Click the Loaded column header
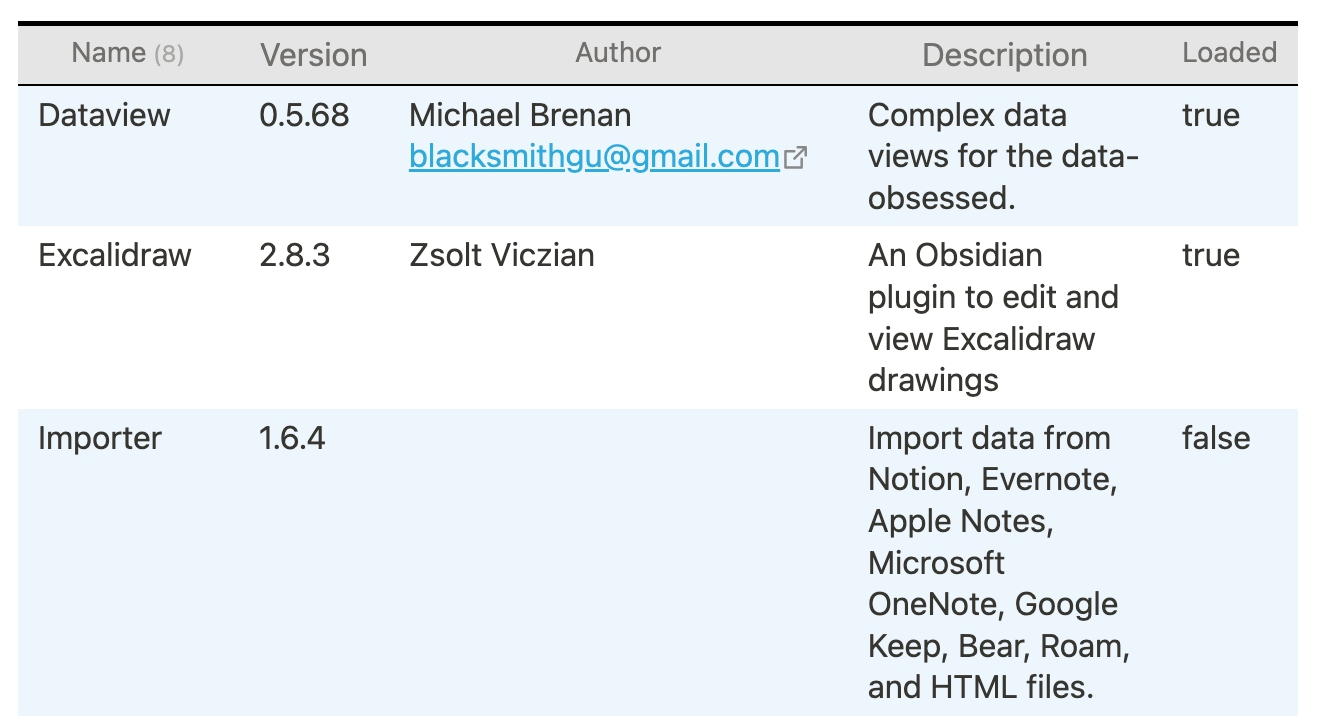Image resolution: width=1328 pixels, height=722 pixels. pyautogui.click(x=1230, y=52)
